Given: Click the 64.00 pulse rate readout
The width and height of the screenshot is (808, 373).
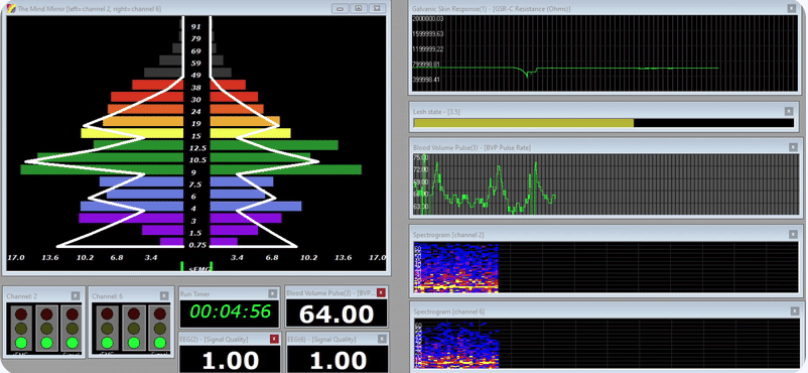Looking at the screenshot, I should 336,314.
